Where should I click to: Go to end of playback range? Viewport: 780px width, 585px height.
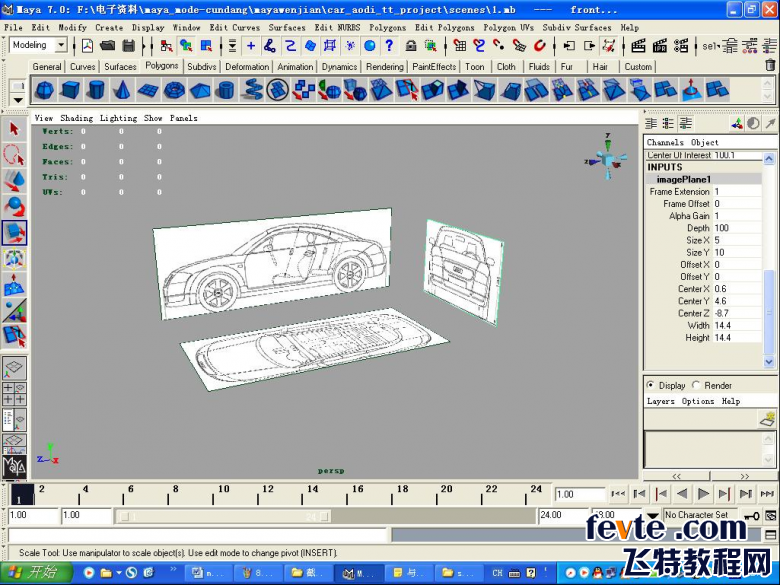point(767,494)
